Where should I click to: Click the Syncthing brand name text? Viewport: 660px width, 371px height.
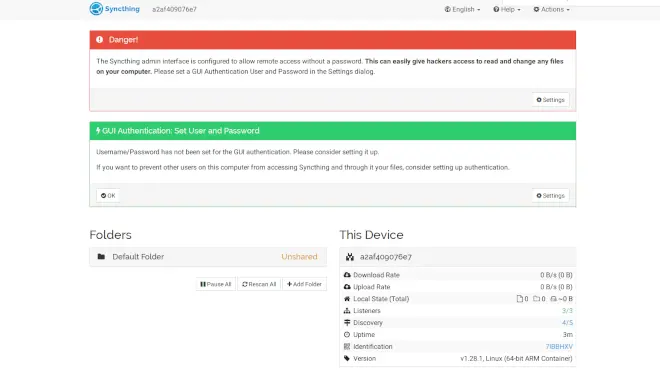[122, 9]
